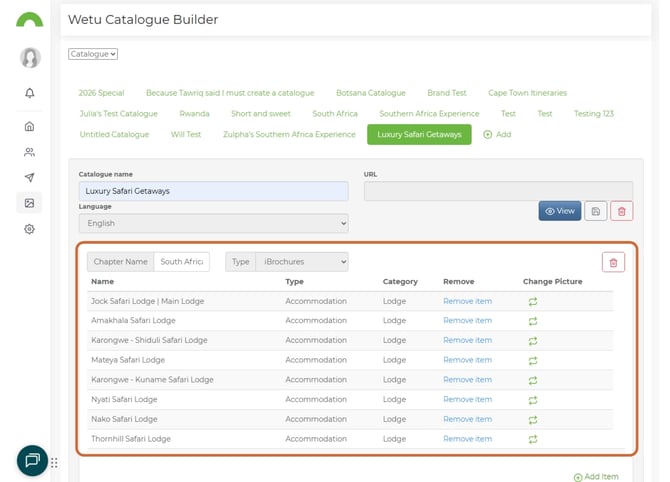
Task: Open the settings gear in sidebar
Action: coord(30,229)
